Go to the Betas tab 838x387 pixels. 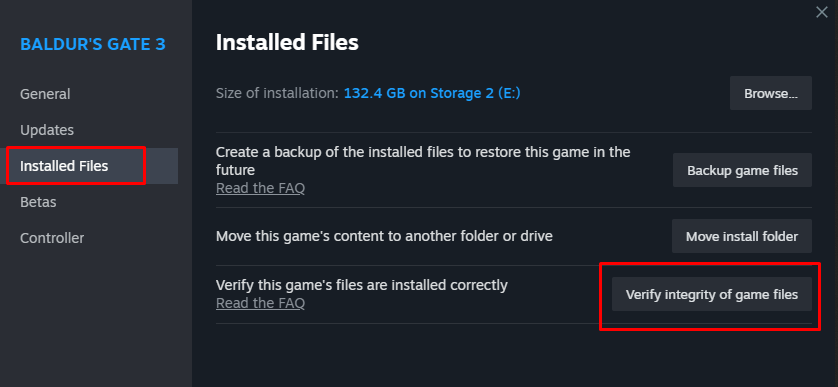pos(38,202)
